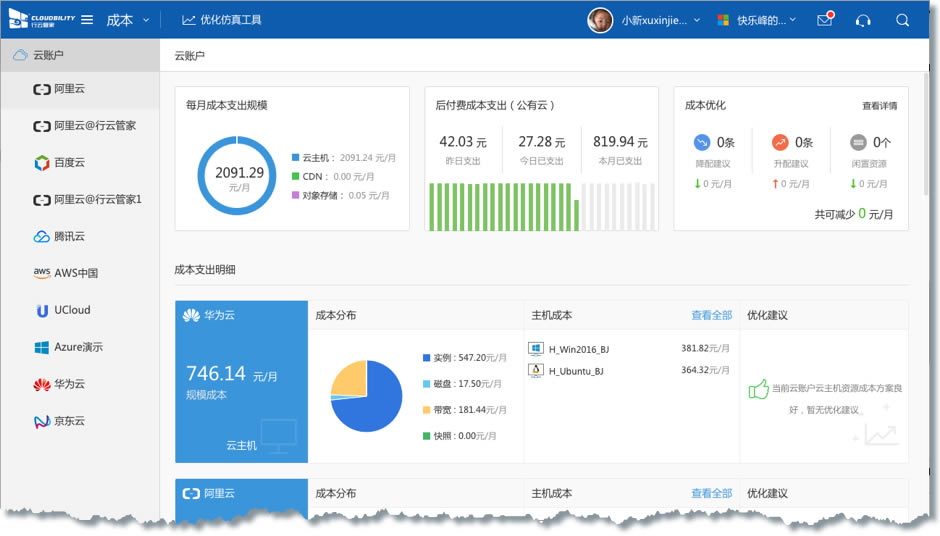Click the 实例 blue legend swatch

[426, 358]
